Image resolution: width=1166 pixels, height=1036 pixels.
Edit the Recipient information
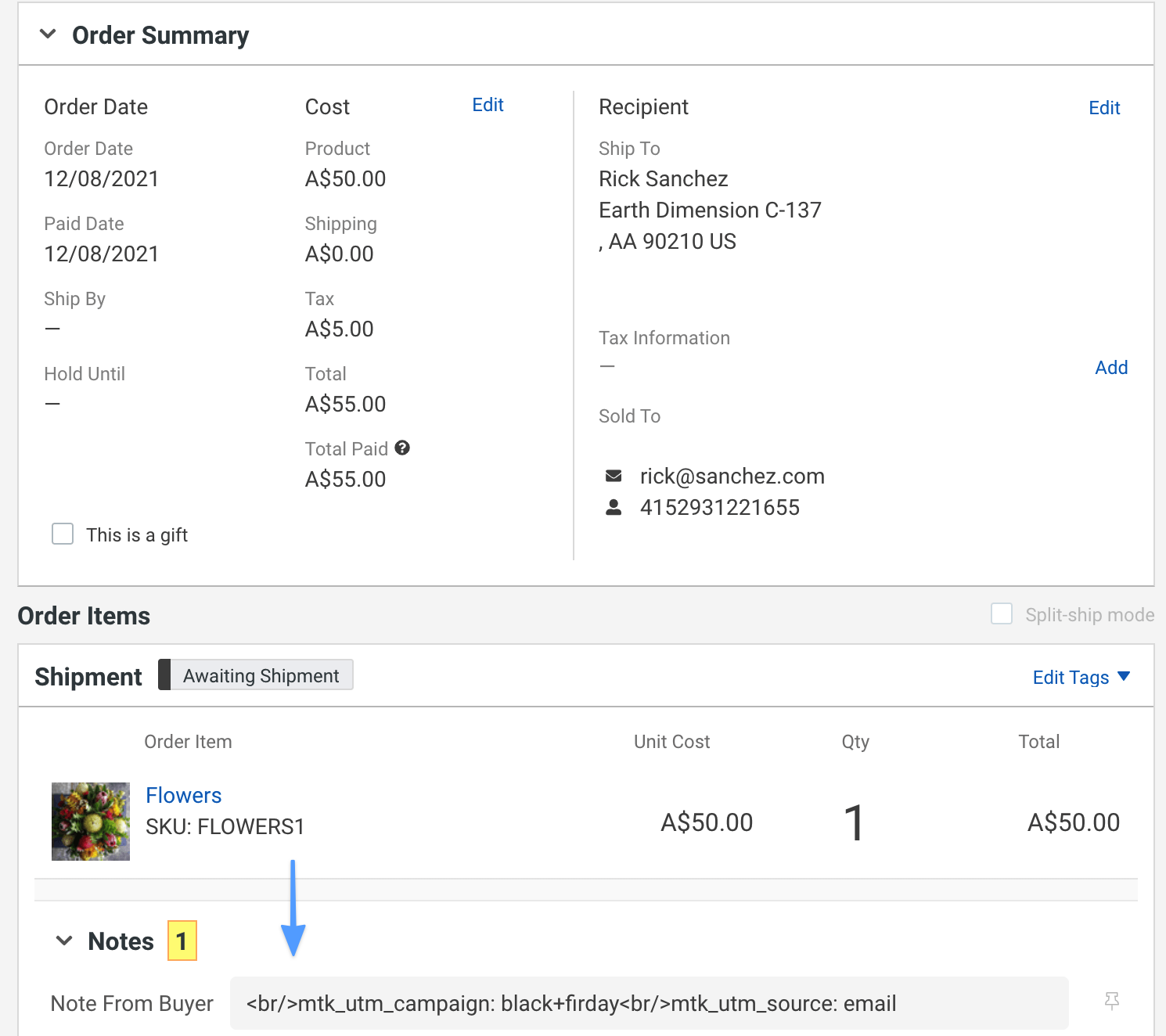tap(1103, 108)
